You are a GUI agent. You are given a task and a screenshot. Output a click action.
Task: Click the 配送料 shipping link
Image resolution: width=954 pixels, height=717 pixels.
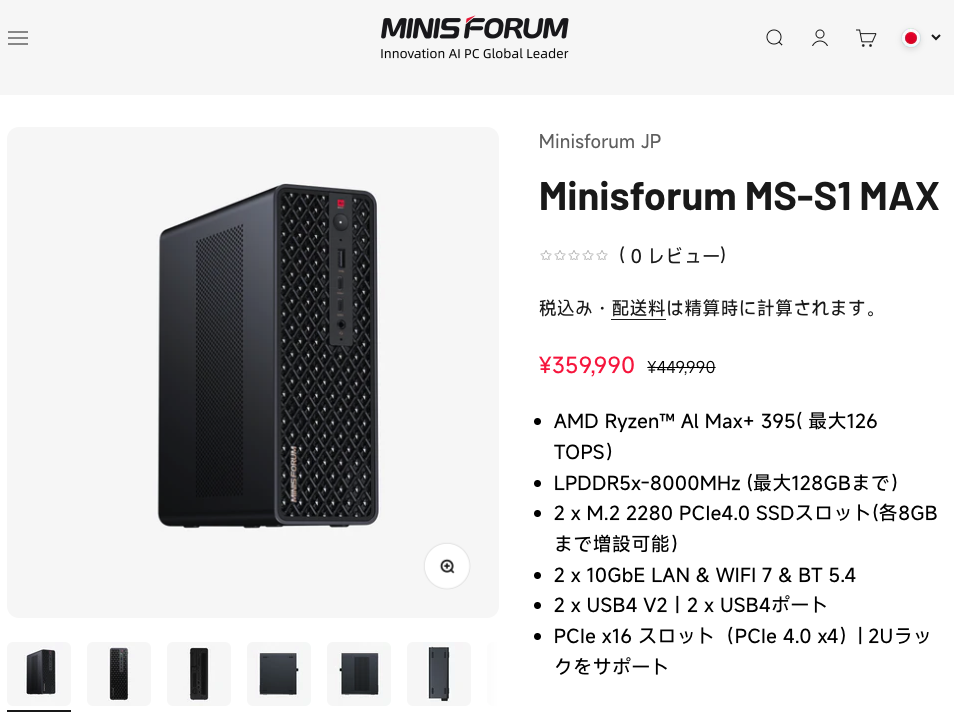point(638,308)
